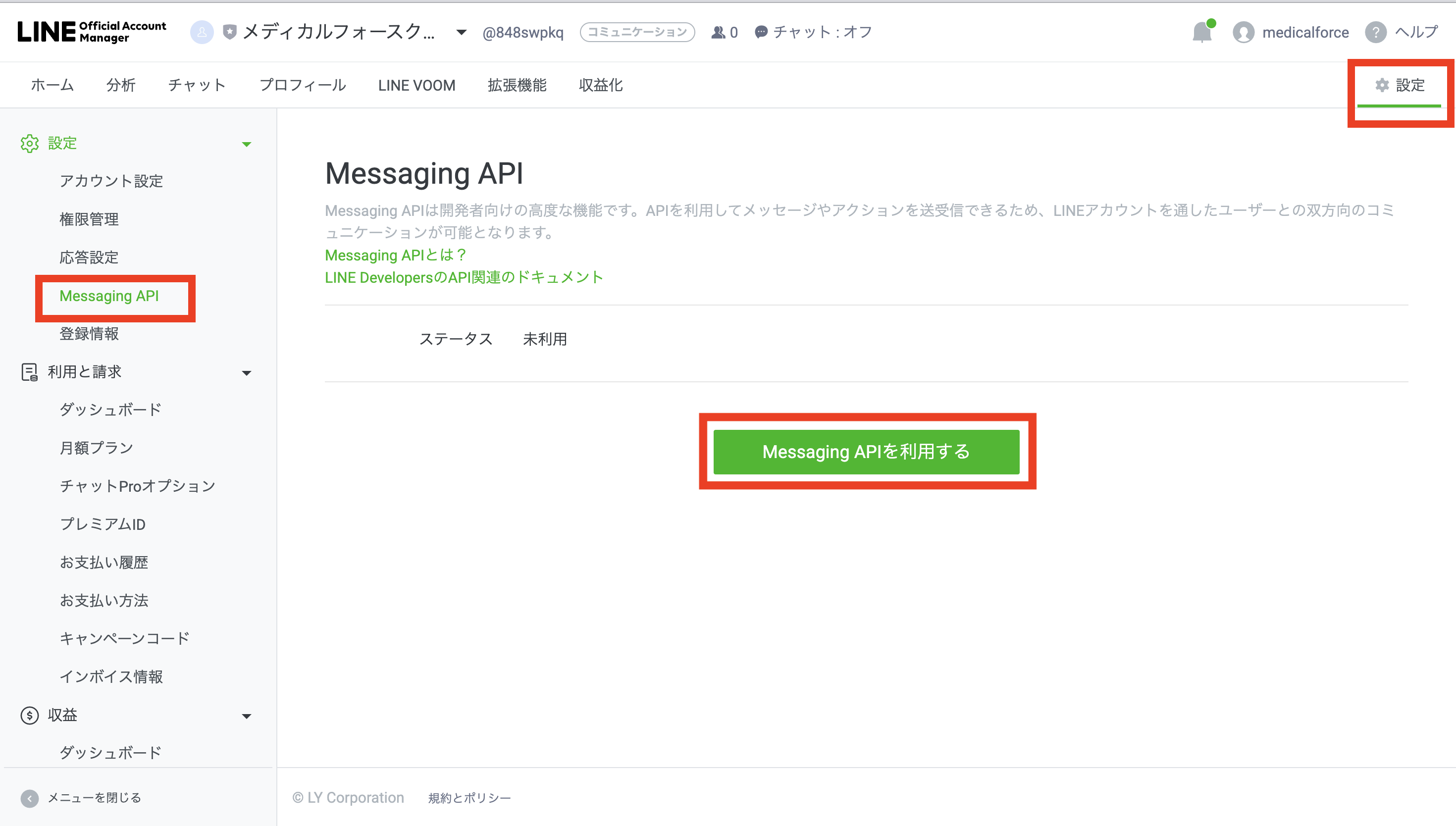This screenshot has width=1456, height=826.
Task: Open the notification bell icon
Action: coord(1202,32)
